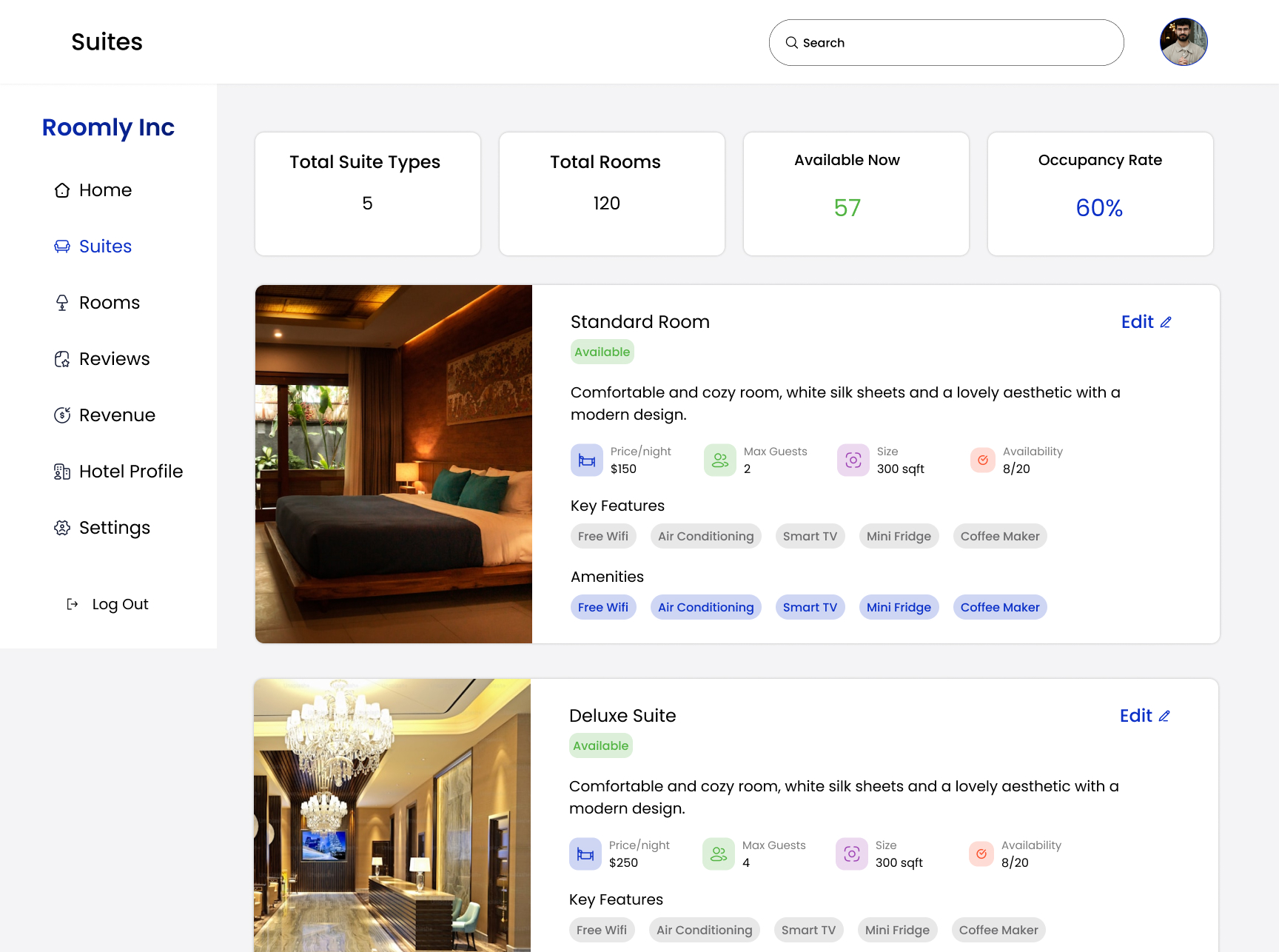Click the Occupancy Rate 60% card

click(1101, 194)
